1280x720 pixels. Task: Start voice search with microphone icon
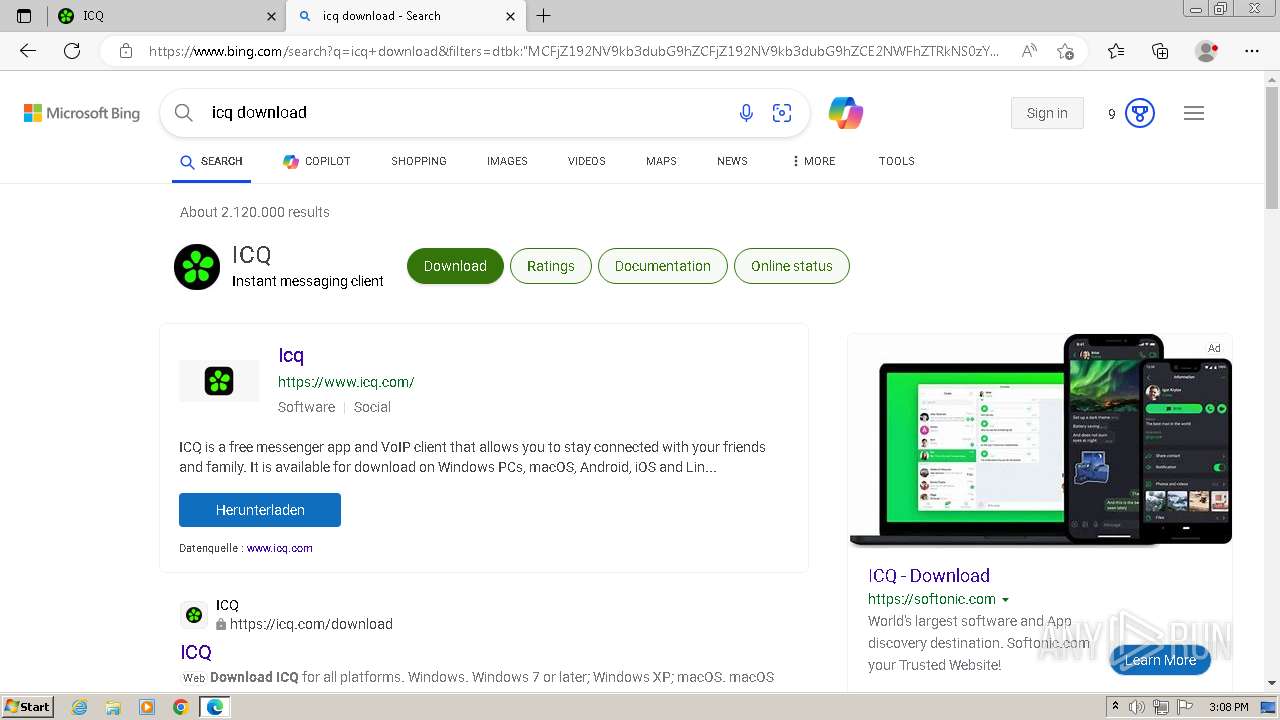click(x=746, y=113)
